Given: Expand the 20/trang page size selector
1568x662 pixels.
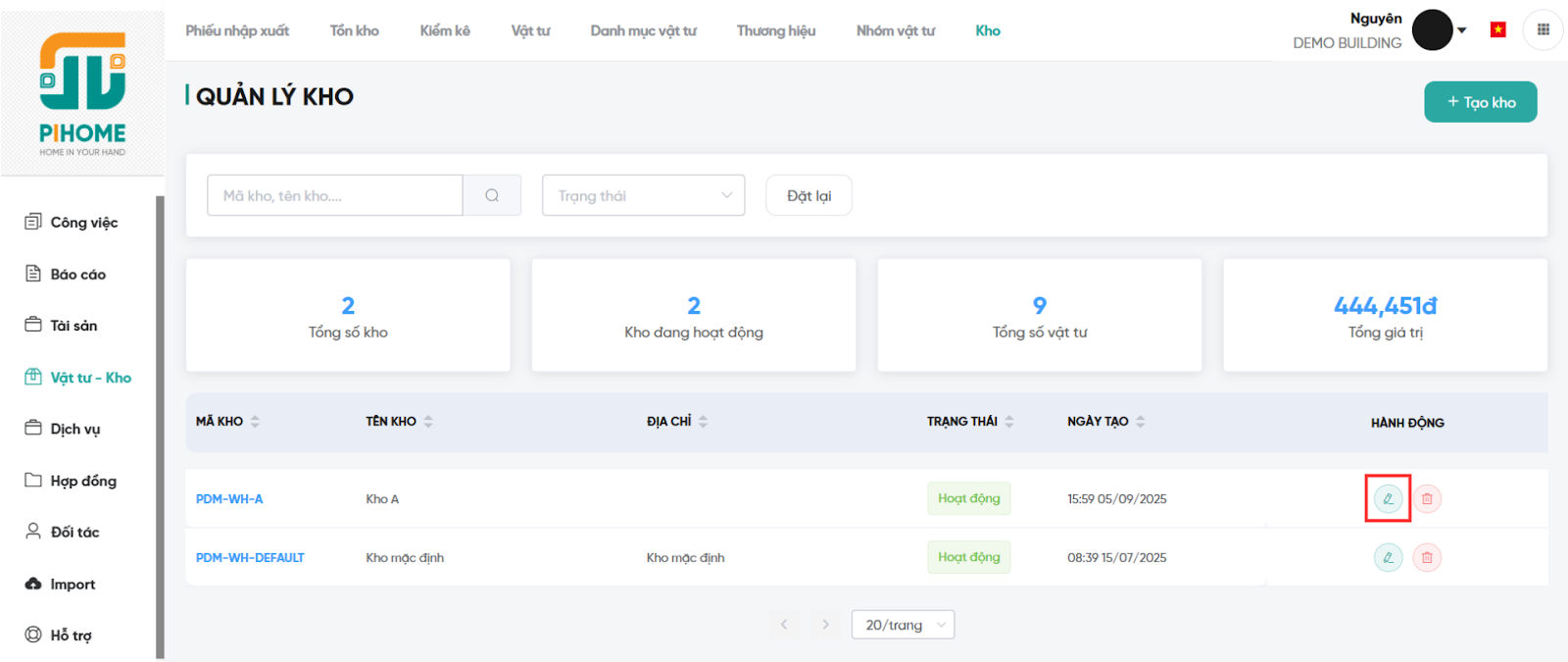Looking at the screenshot, I should click(x=903, y=625).
